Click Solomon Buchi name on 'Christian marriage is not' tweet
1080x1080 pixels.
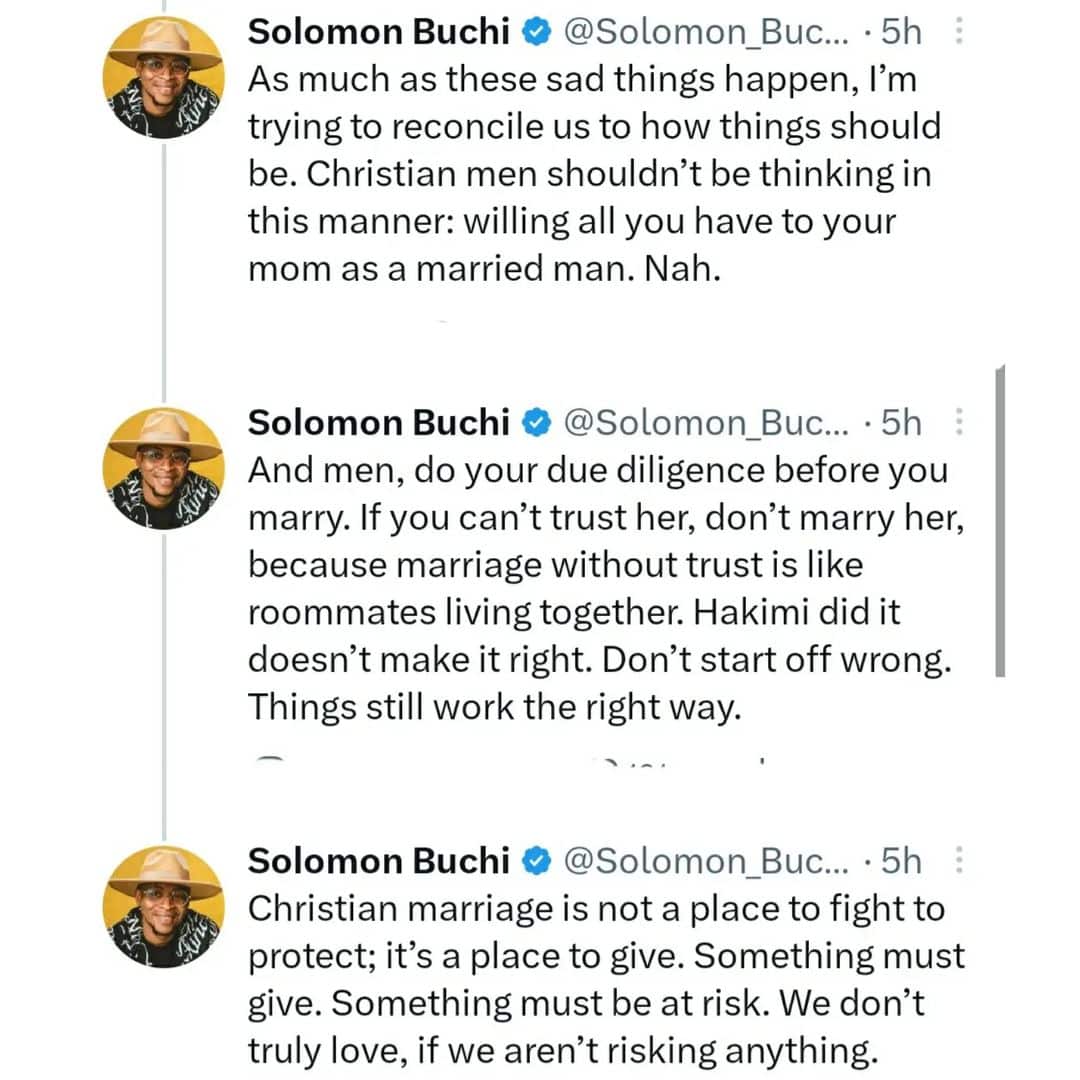pyautogui.click(x=379, y=861)
